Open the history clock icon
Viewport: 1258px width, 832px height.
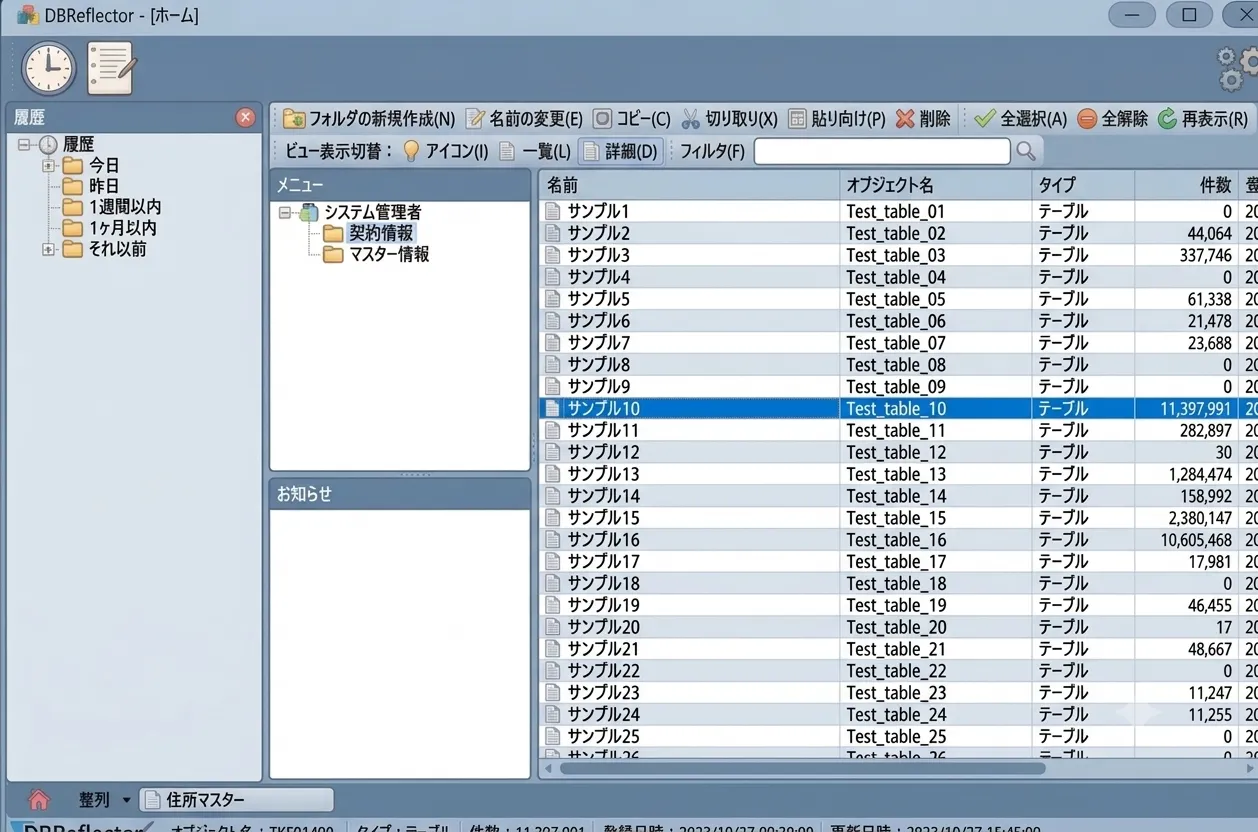pyautogui.click(x=49, y=68)
